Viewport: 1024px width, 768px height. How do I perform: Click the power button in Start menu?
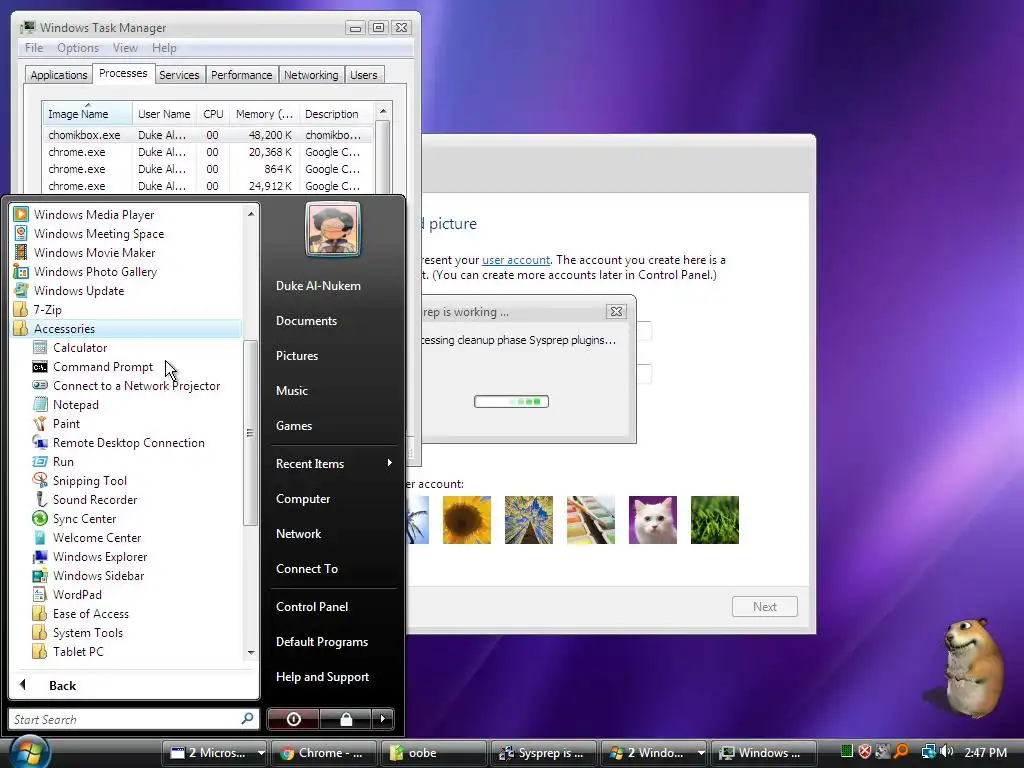[293, 719]
